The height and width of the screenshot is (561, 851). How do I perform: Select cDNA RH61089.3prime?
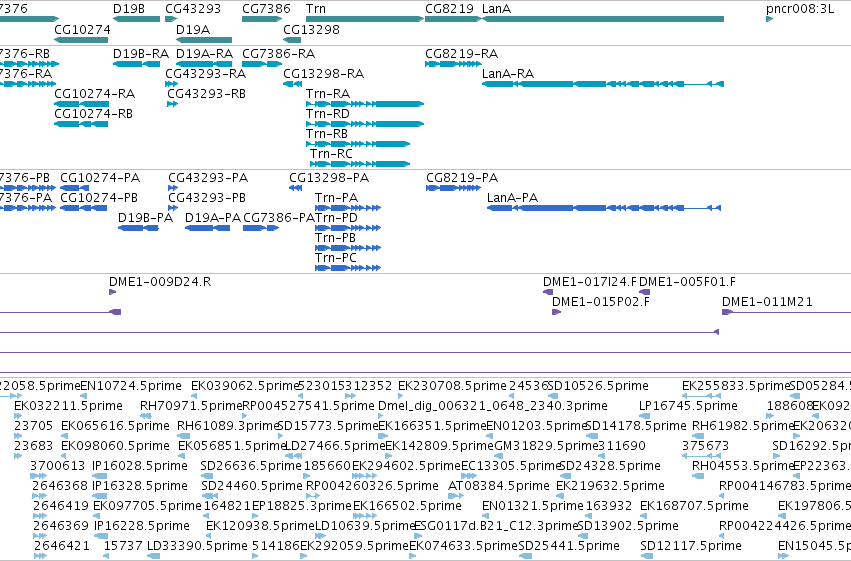(x=227, y=426)
